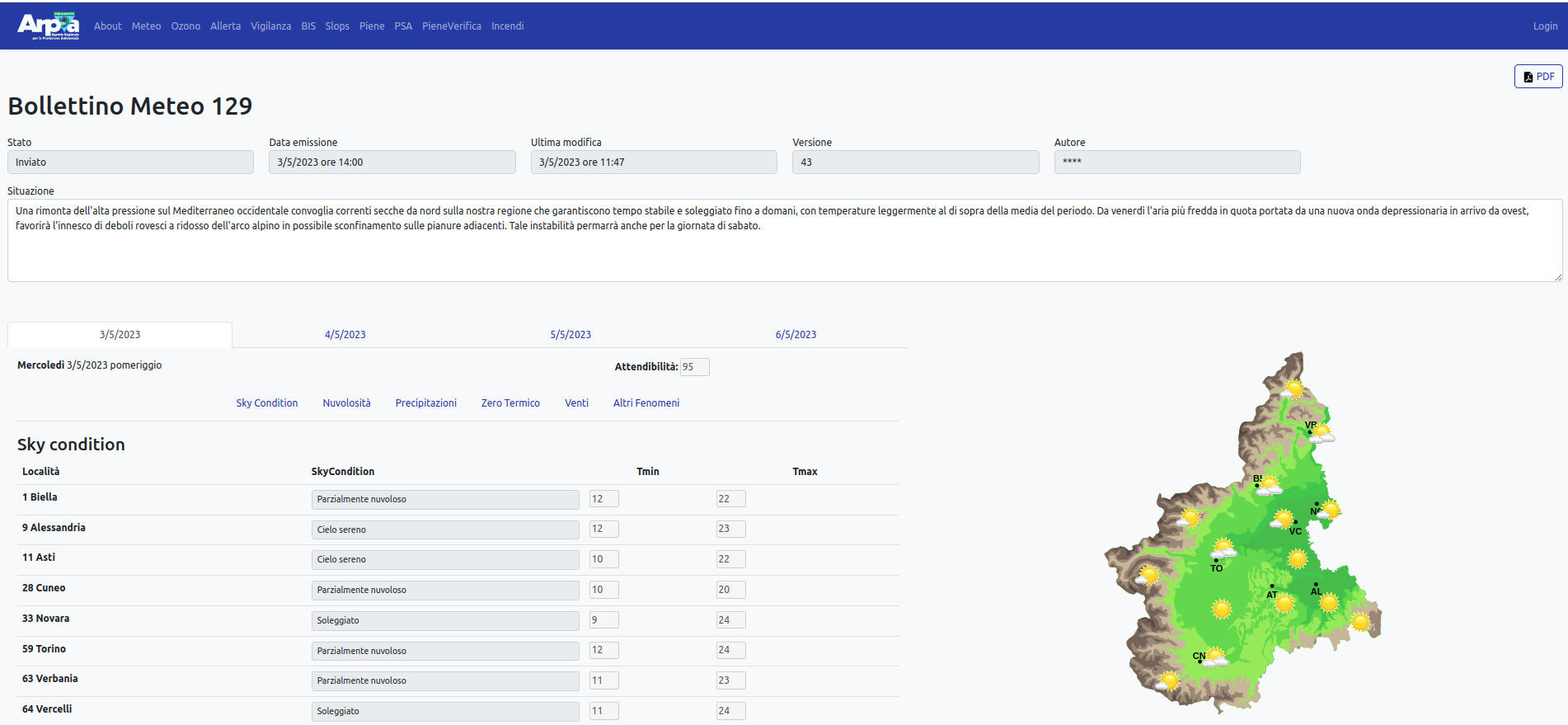Switch to the 6/5/2023 tab
1568x725 pixels.
796,335
